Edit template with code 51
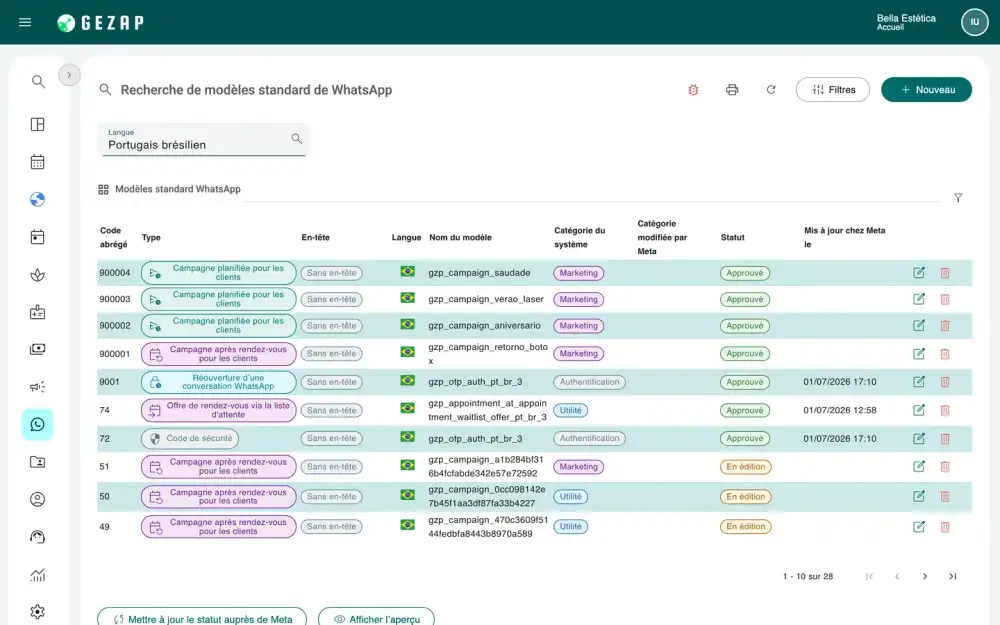The height and width of the screenshot is (625, 1000). click(918, 467)
